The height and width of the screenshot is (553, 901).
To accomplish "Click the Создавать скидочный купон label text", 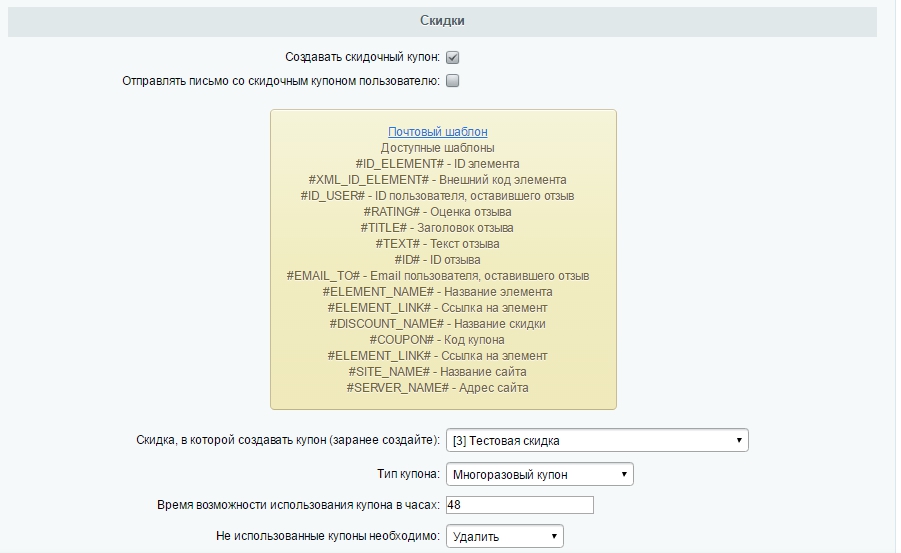I will 363,57.
